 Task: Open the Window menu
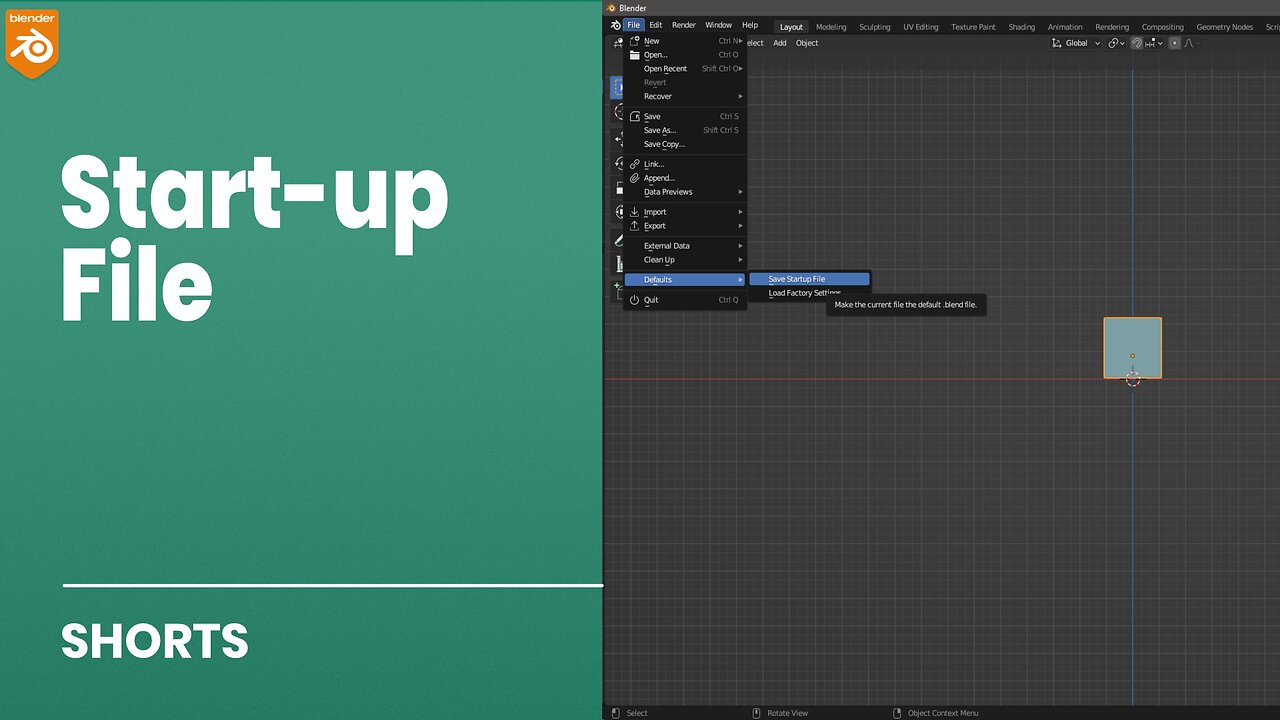click(x=718, y=25)
